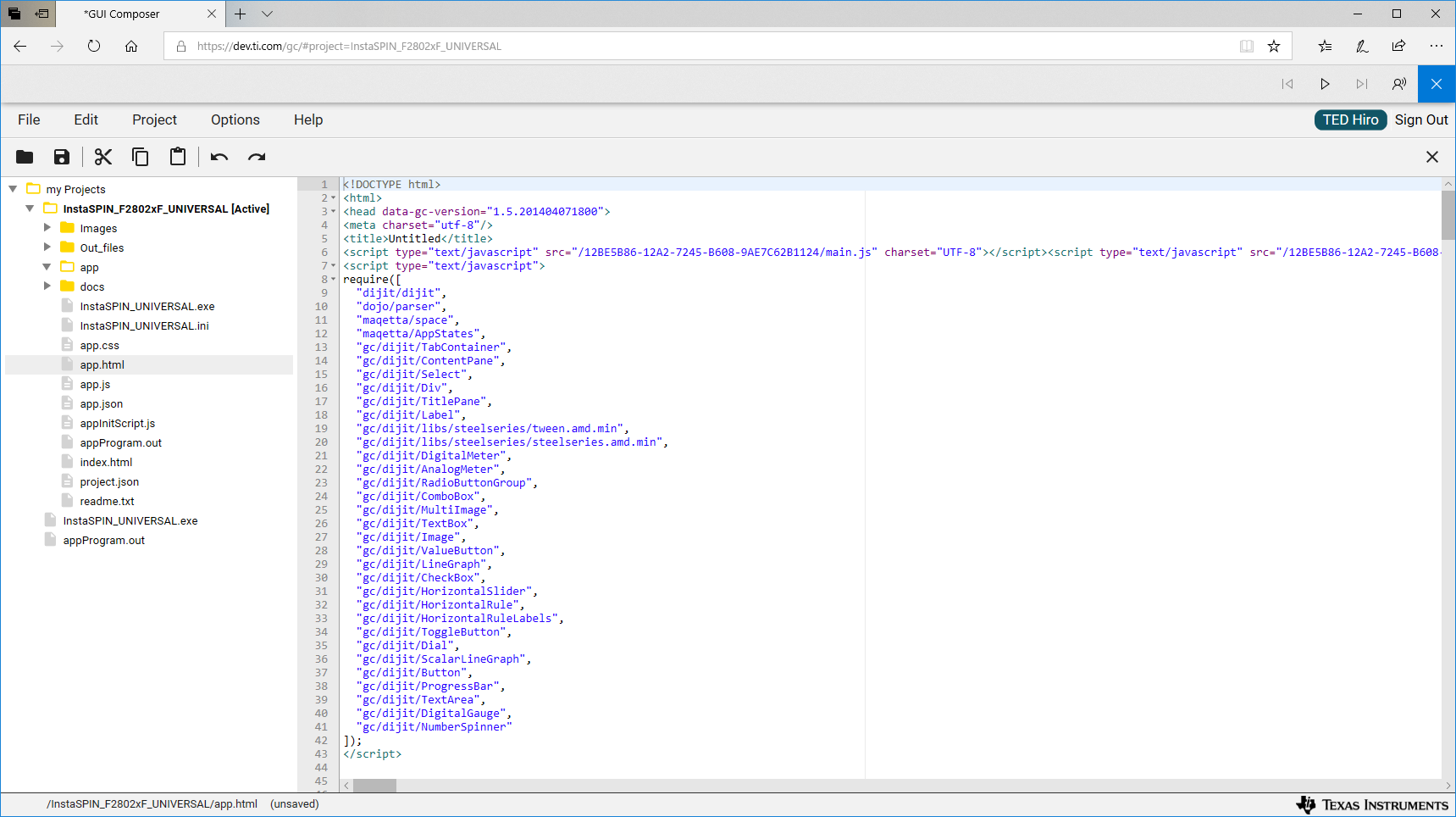Screen dimensions: 1456x817
Task: Fold code at line 8 require block
Action: point(333,280)
